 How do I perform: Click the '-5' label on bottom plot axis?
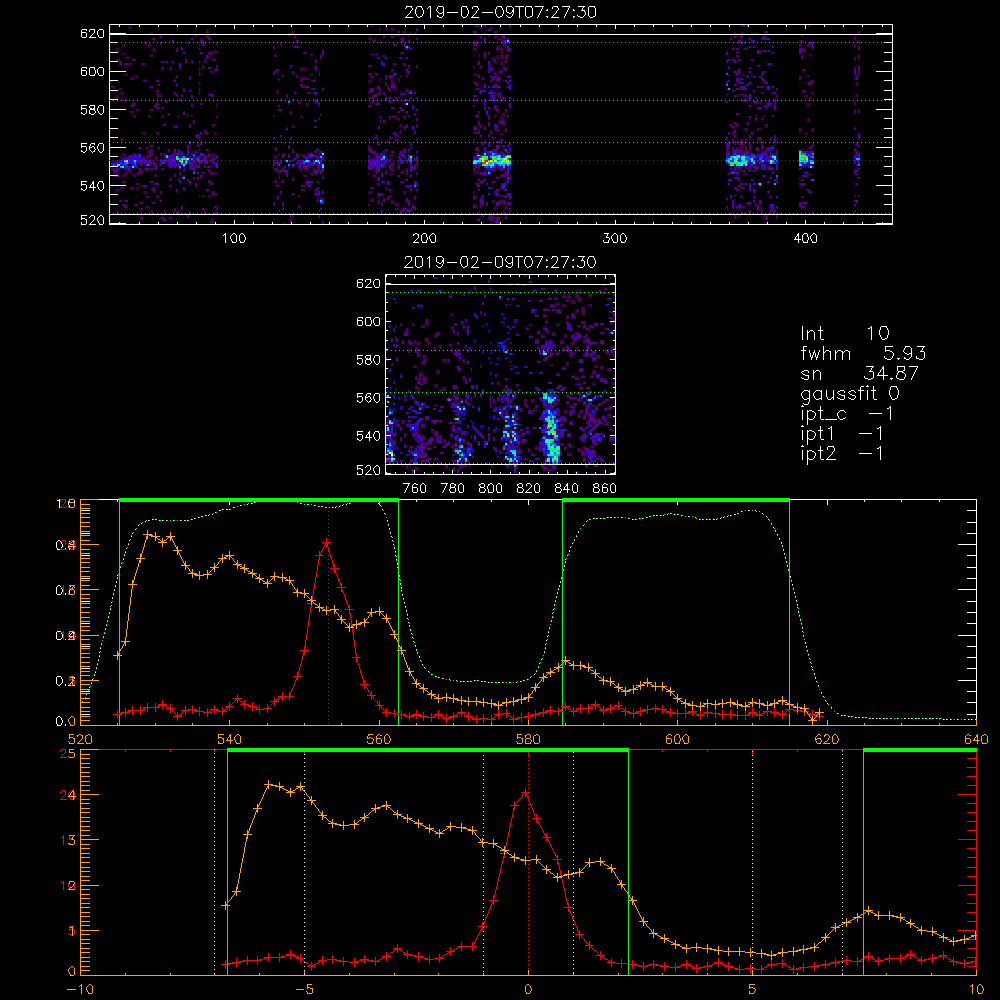point(304,990)
